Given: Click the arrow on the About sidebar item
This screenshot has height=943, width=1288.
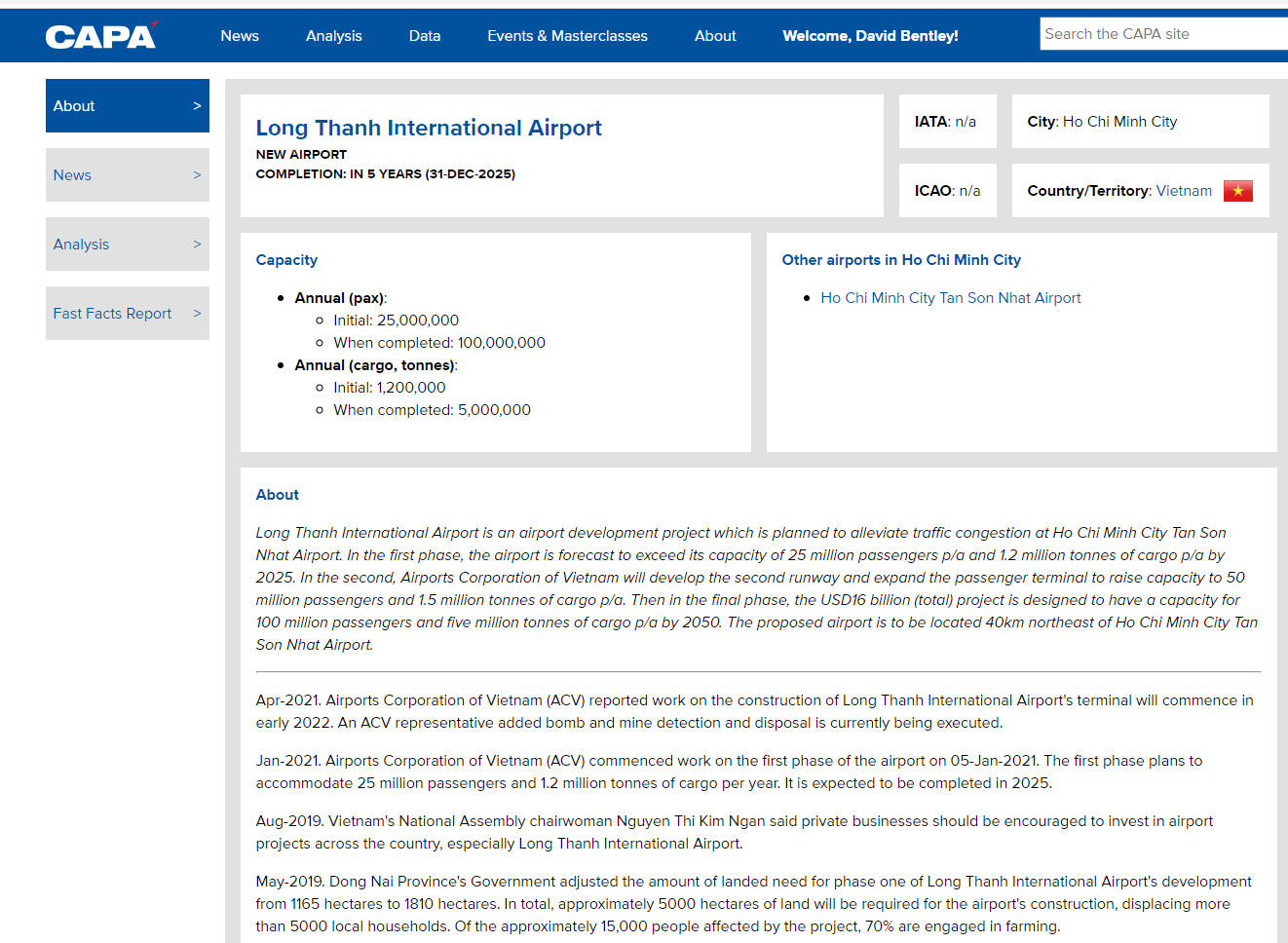Looking at the screenshot, I should [197, 106].
